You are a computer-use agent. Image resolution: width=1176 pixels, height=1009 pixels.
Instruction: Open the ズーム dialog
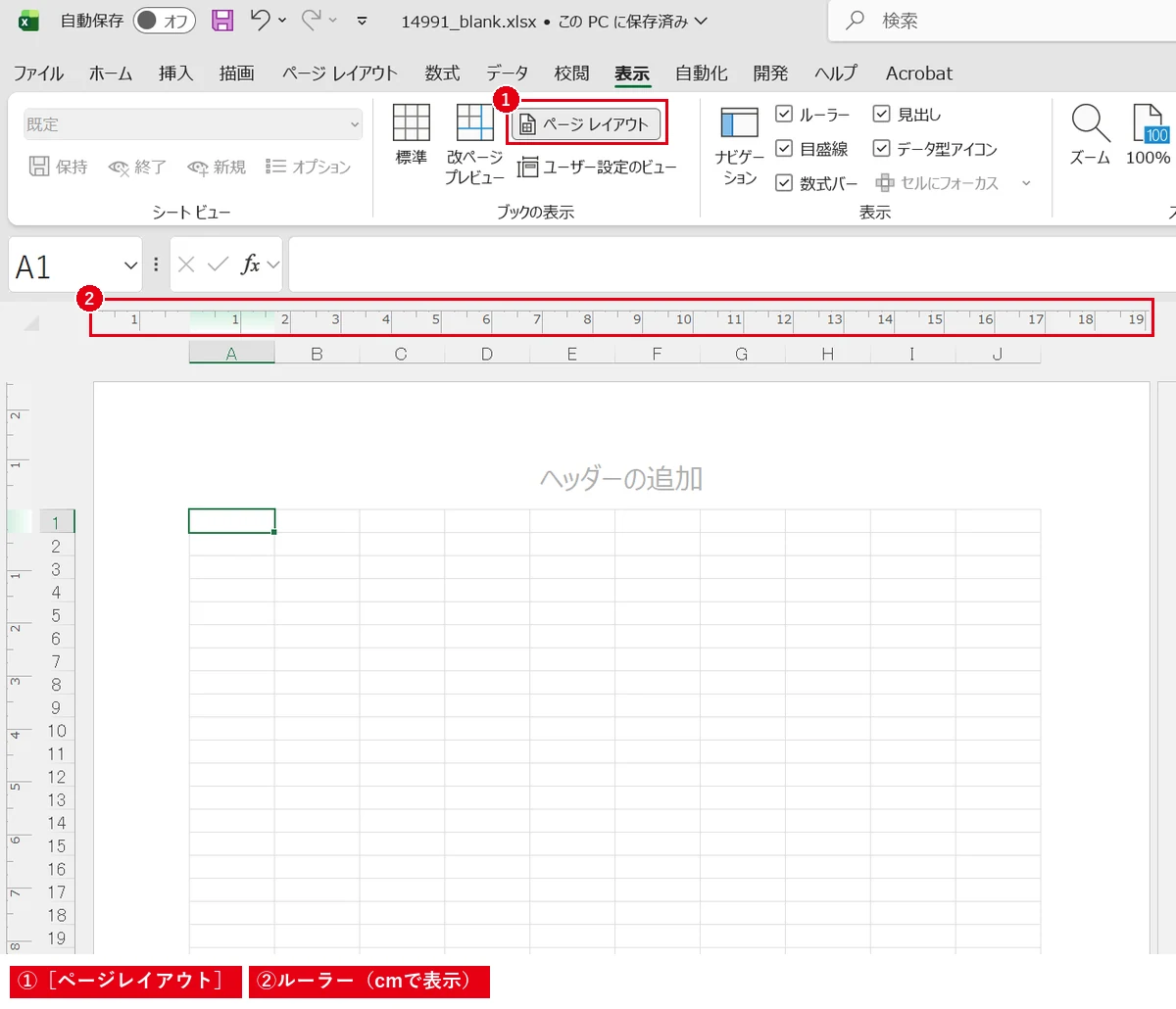click(x=1090, y=135)
